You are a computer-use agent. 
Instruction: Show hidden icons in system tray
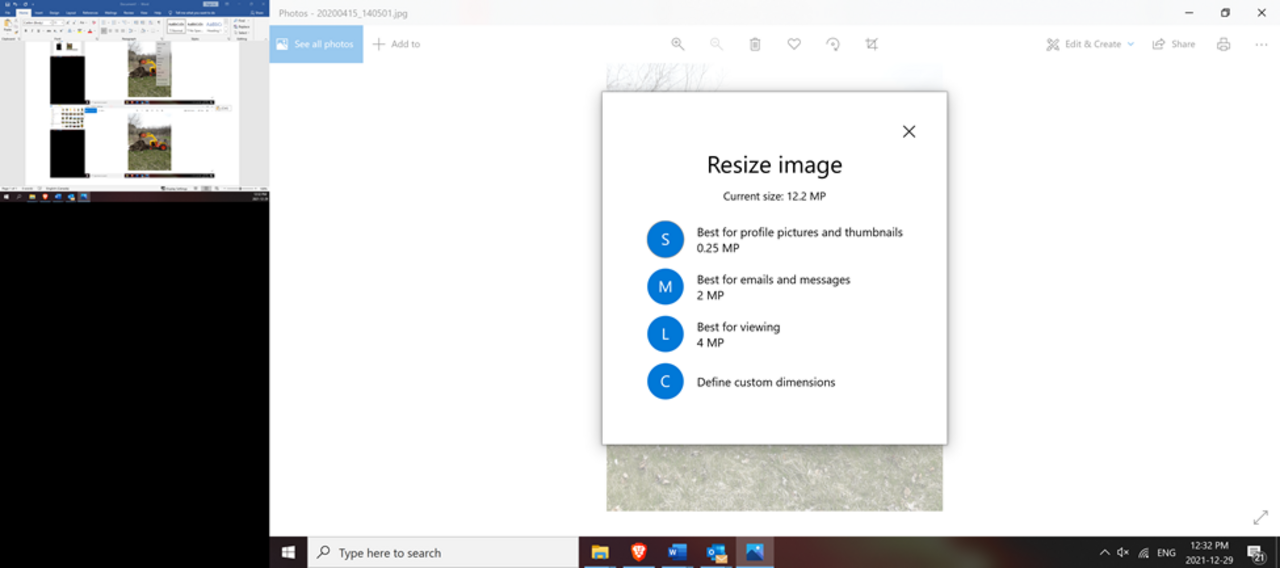pyautogui.click(x=1104, y=552)
